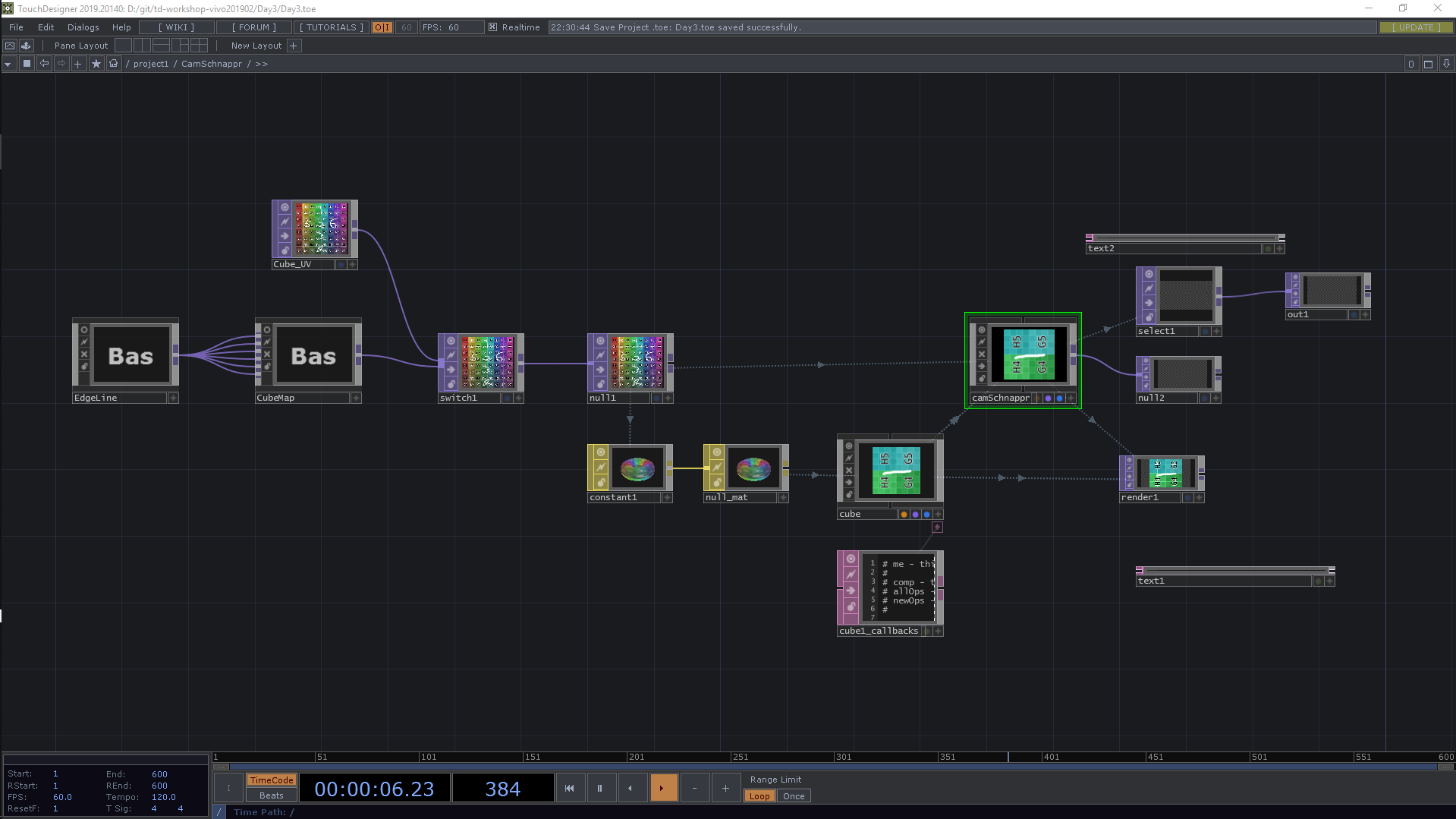The height and width of the screenshot is (819, 1456).
Task: Click the UPDATE button
Action: click(1416, 27)
